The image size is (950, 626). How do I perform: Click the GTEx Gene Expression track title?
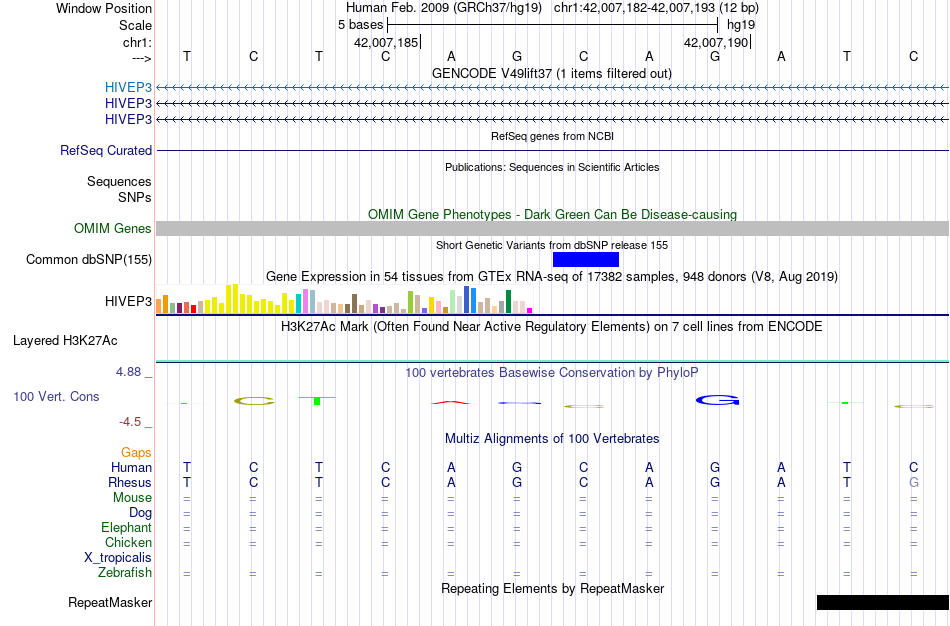(552, 277)
